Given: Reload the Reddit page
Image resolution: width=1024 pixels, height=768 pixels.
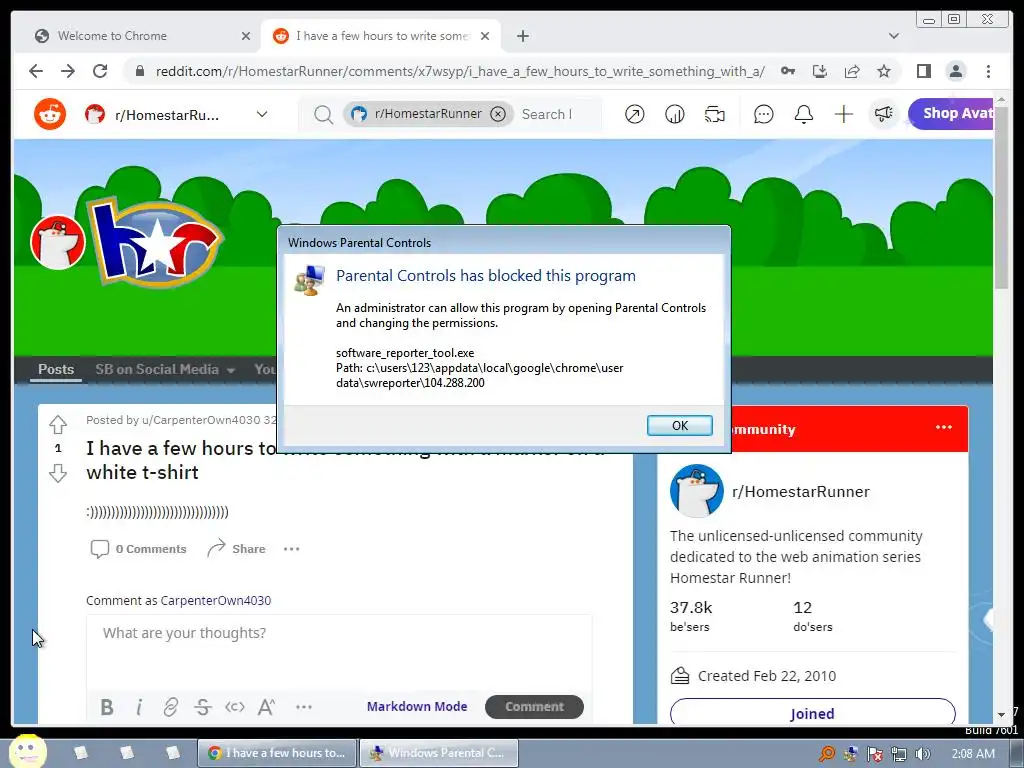Looking at the screenshot, I should point(100,71).
